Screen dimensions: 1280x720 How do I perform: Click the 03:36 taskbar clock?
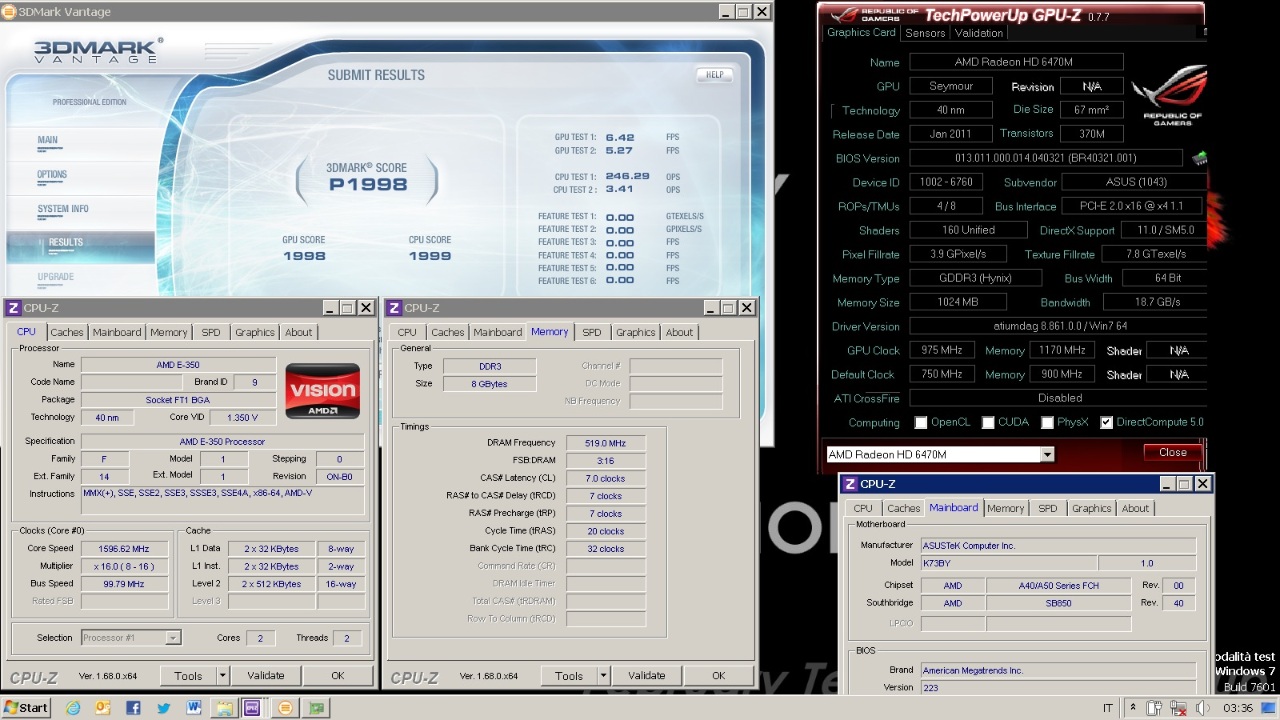[1238, 708]
